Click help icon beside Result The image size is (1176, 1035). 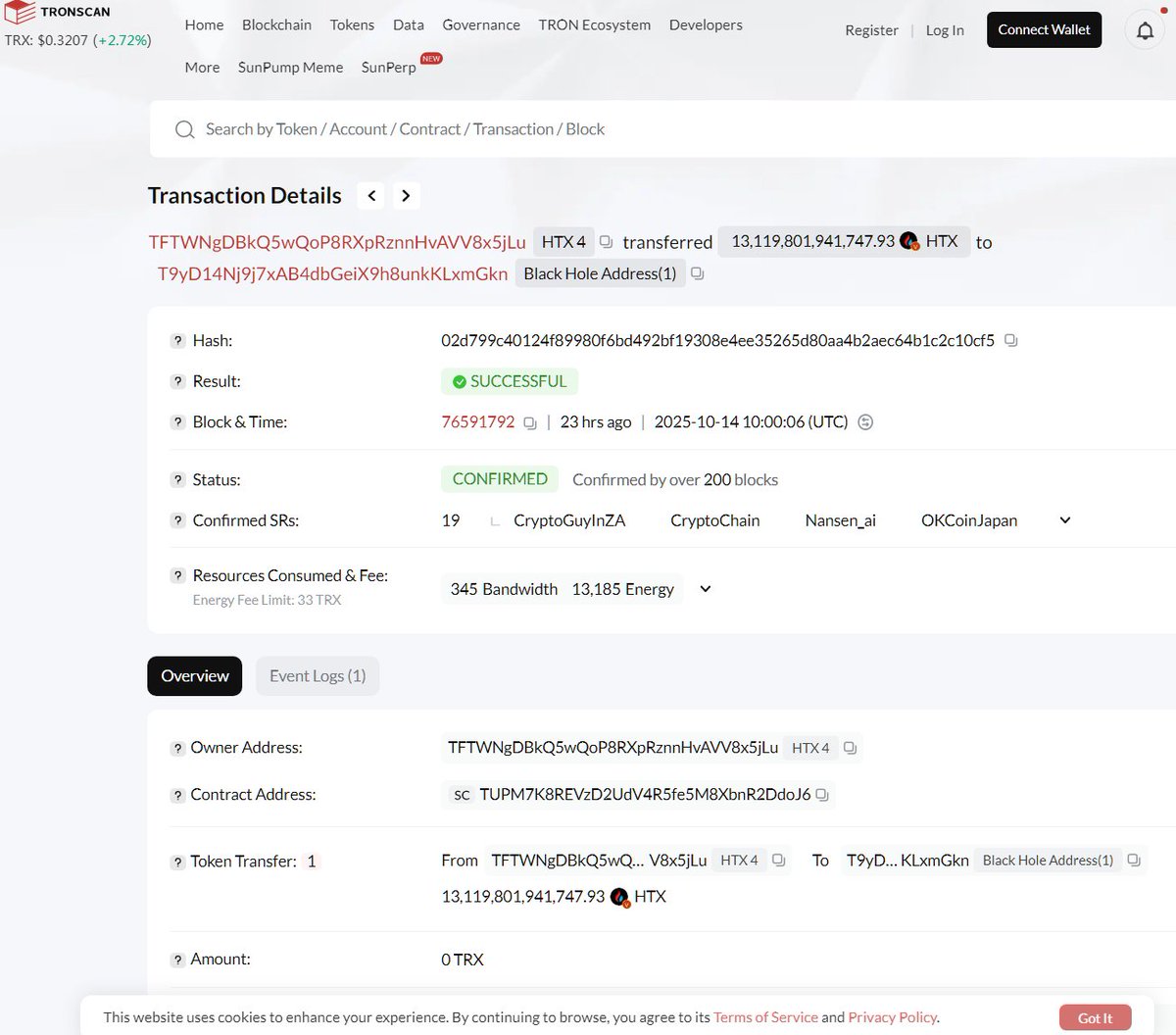pos(177,381)
